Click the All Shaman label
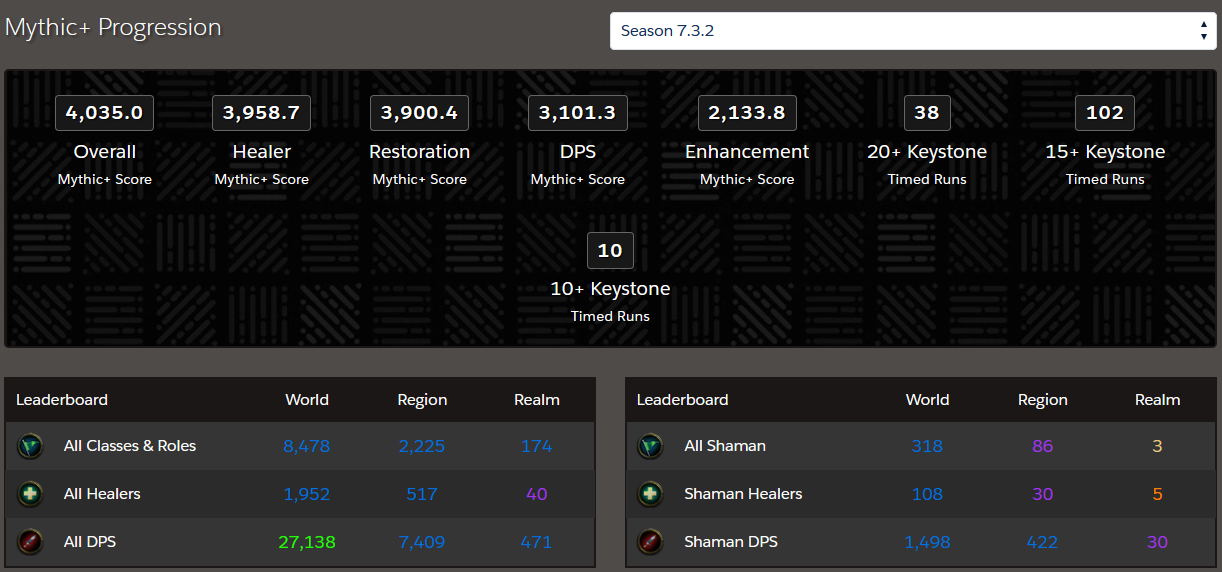Viewport: 1222px width, 572px height. coord(725,446)
